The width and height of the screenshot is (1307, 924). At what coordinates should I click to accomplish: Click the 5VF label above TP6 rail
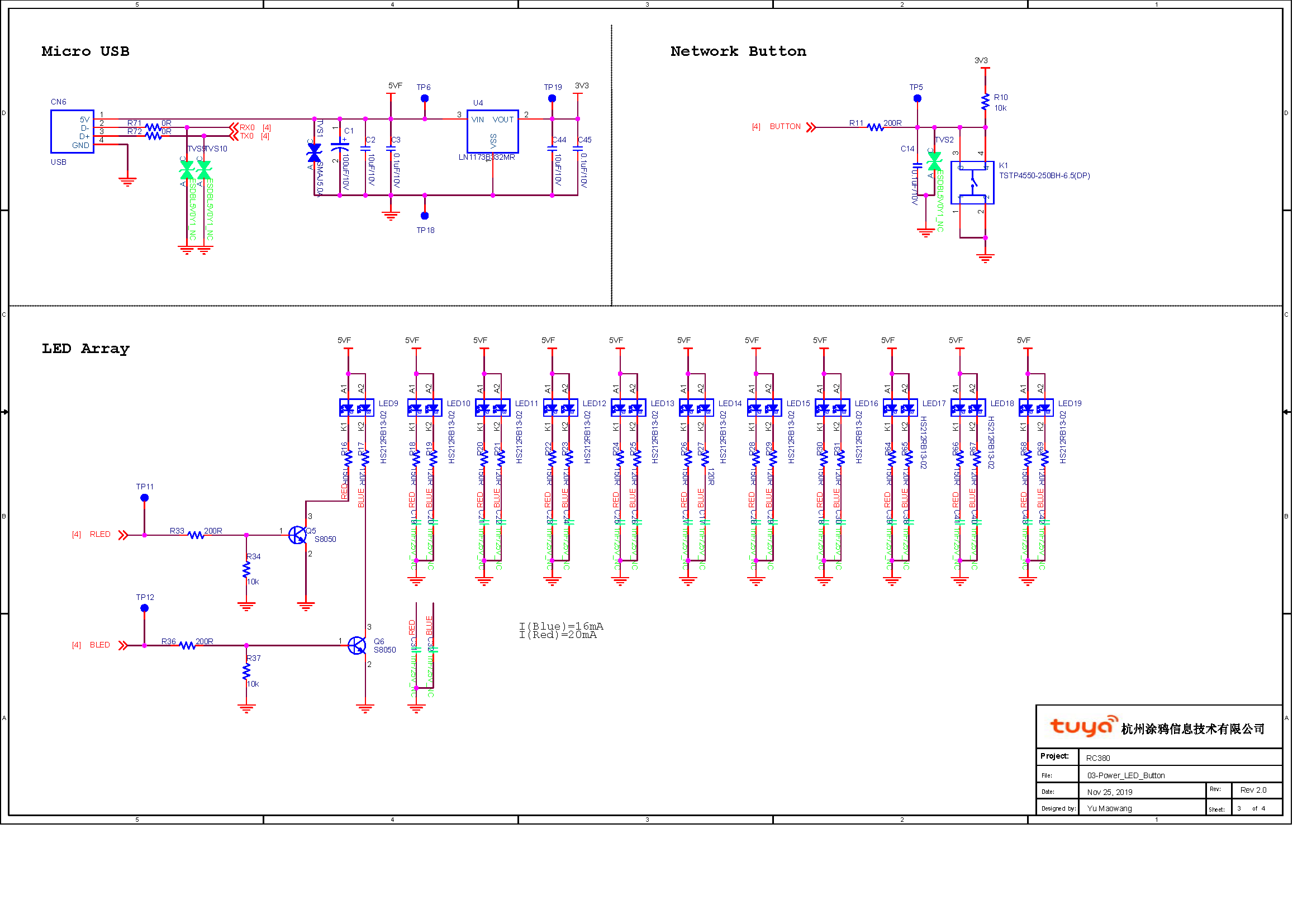(395, 86)
